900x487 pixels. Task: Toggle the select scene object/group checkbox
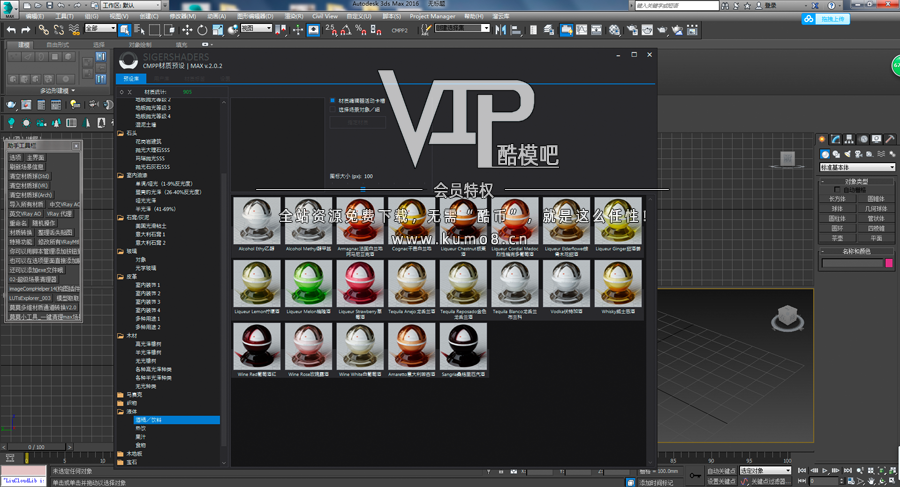click(332, 109)
